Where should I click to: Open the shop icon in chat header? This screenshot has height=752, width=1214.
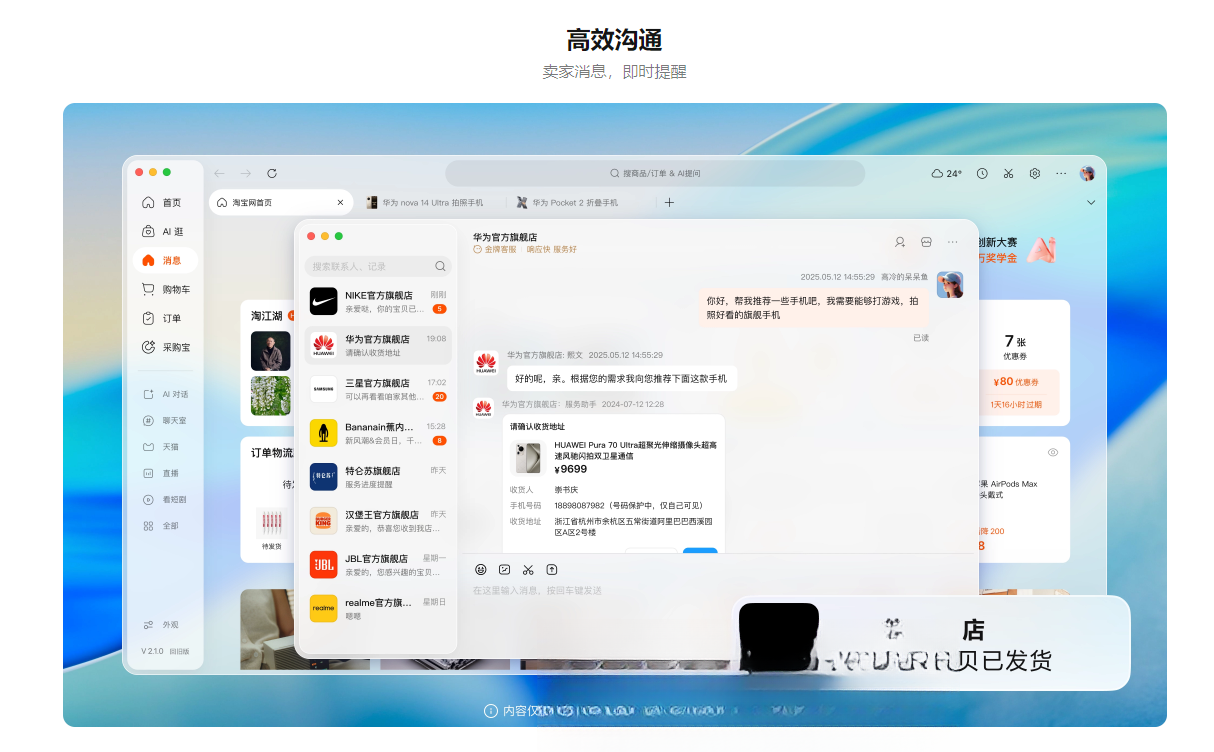coord(927,242)
